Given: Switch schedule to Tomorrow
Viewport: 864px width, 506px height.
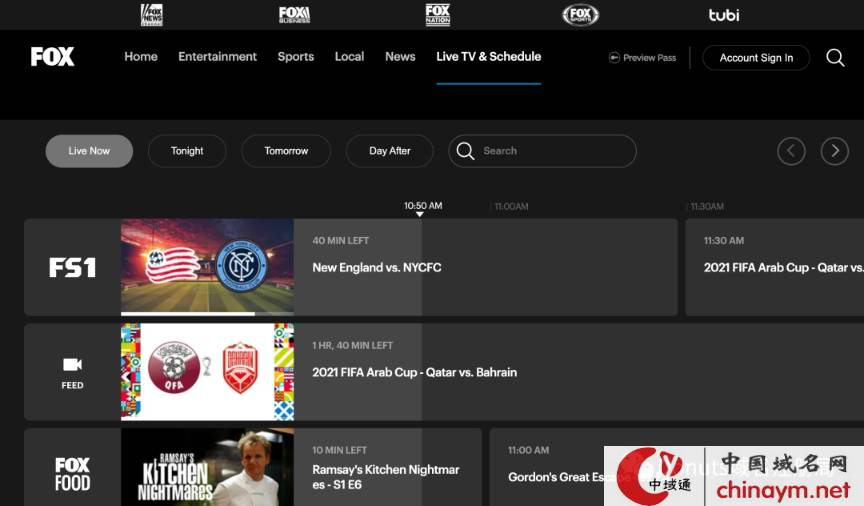Looking at the screenshot, I should coord(286,151).
